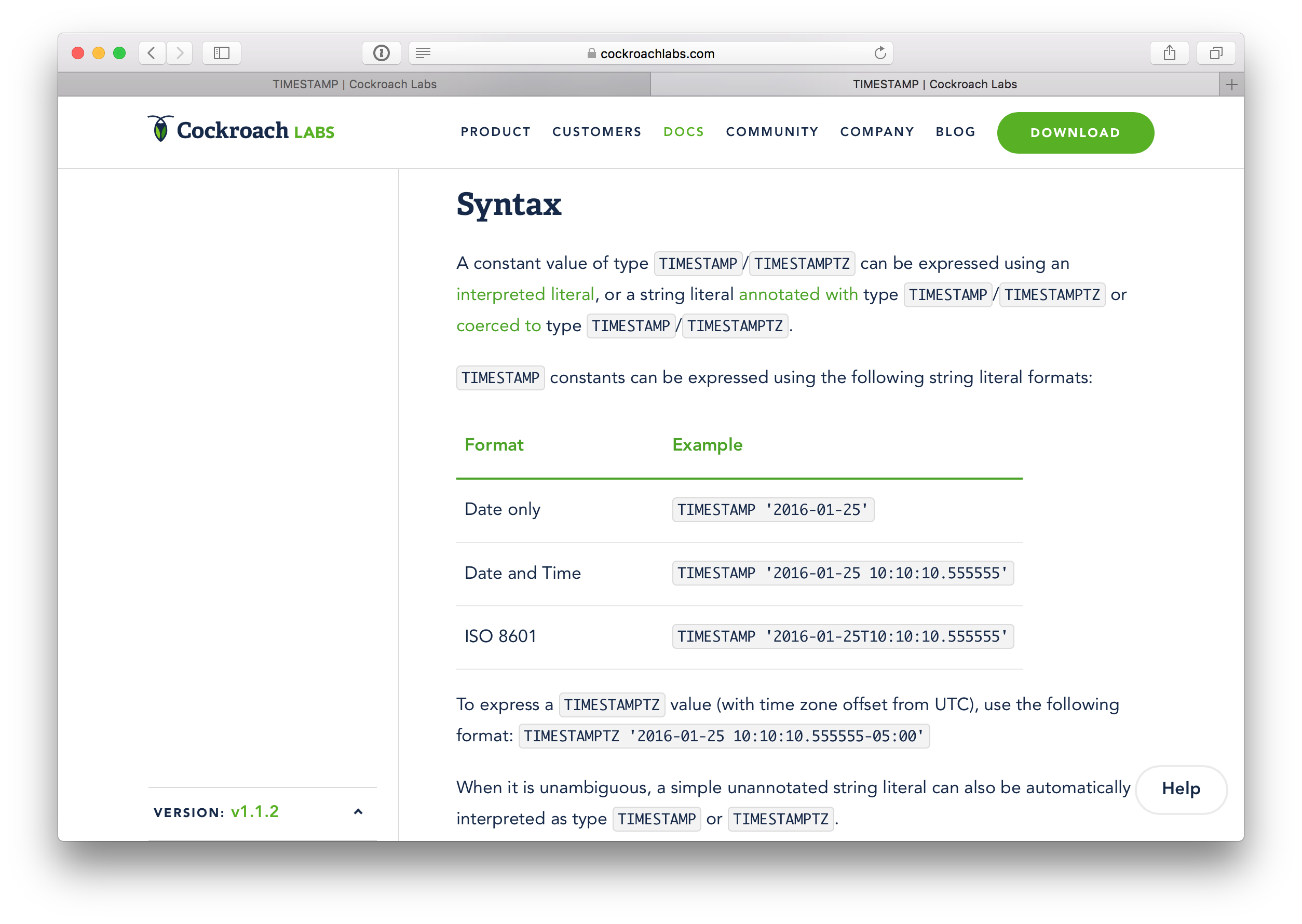Open the Share menu icon
Viewport: 1302px width, 924px height.
tap(1169, 53)
